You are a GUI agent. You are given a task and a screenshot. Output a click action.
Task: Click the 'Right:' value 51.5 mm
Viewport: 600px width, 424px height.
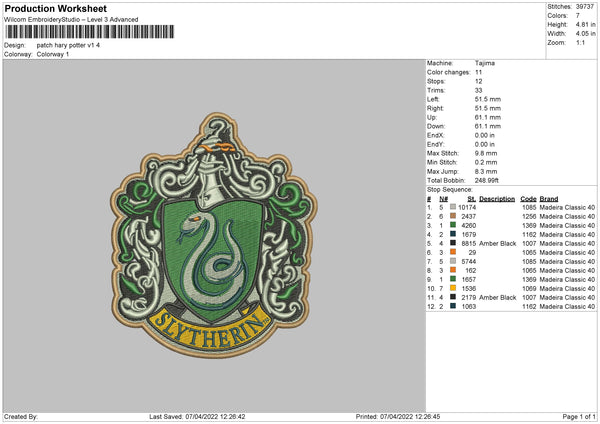488,108
